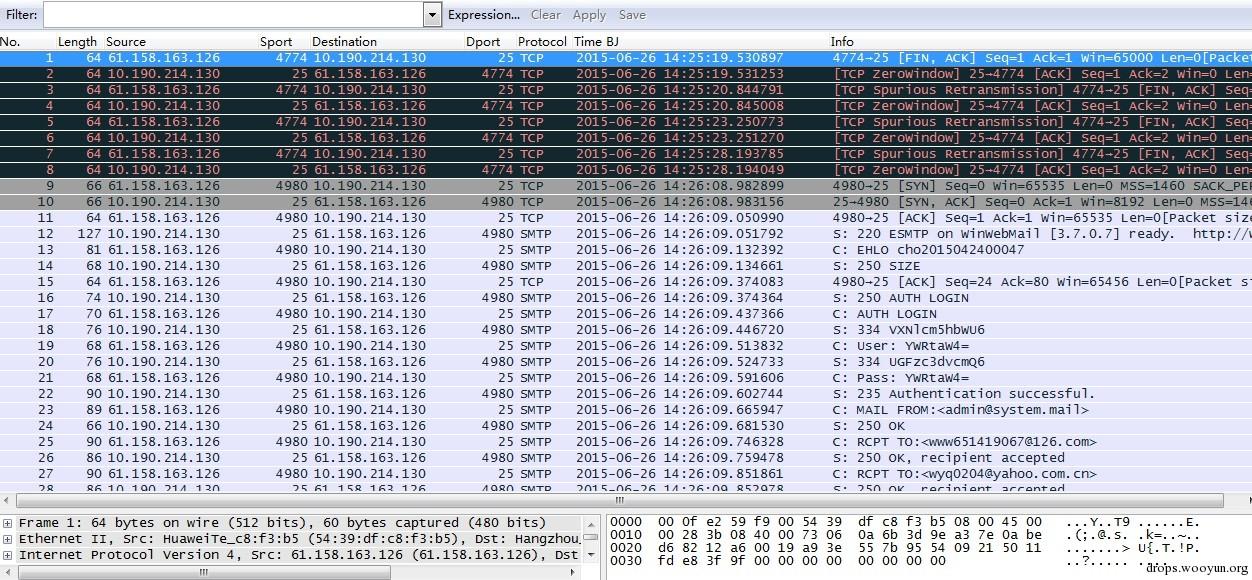The height and width of the screenshot is (580, 1252).
Task: Select packet 23 MAIL FROM admin@system.mail
Action: pyautogui.click(x=626, y=410)
